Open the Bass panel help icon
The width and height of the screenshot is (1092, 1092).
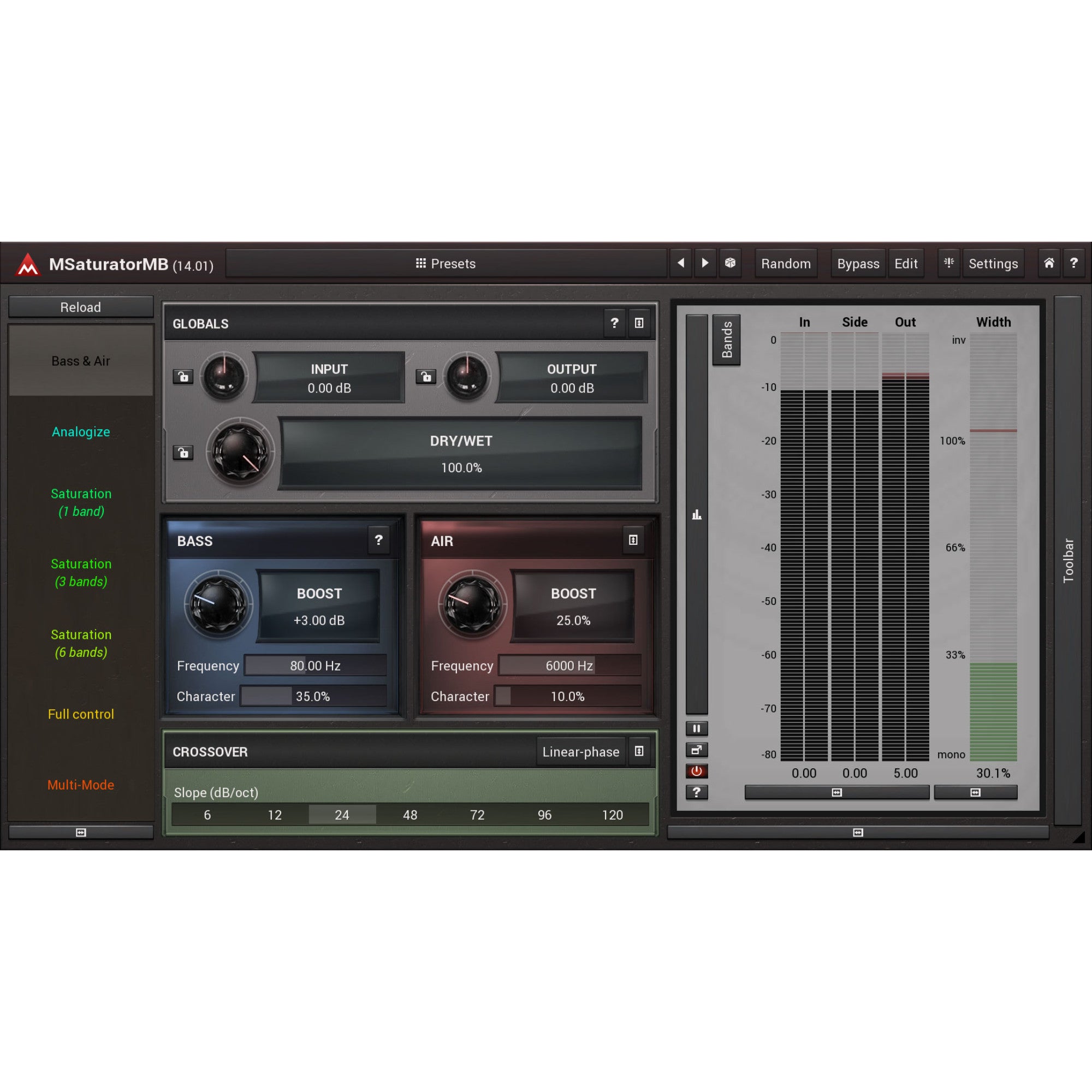379,541
